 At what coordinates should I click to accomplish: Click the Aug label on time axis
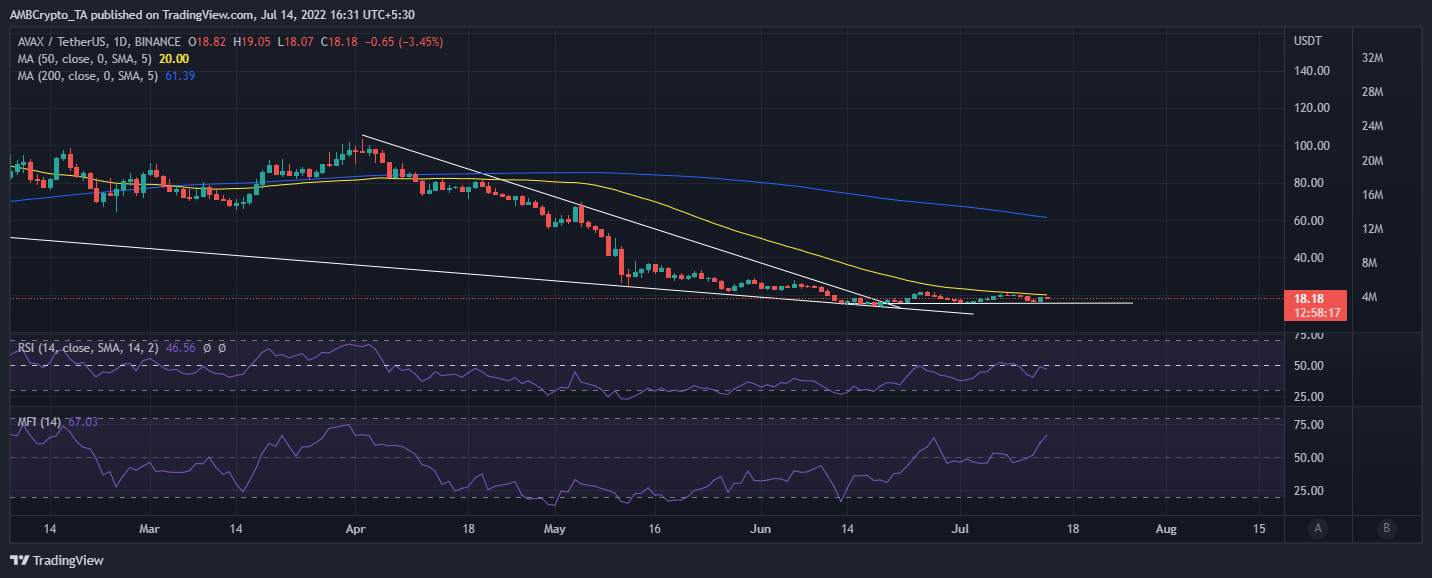(1166, 527)
